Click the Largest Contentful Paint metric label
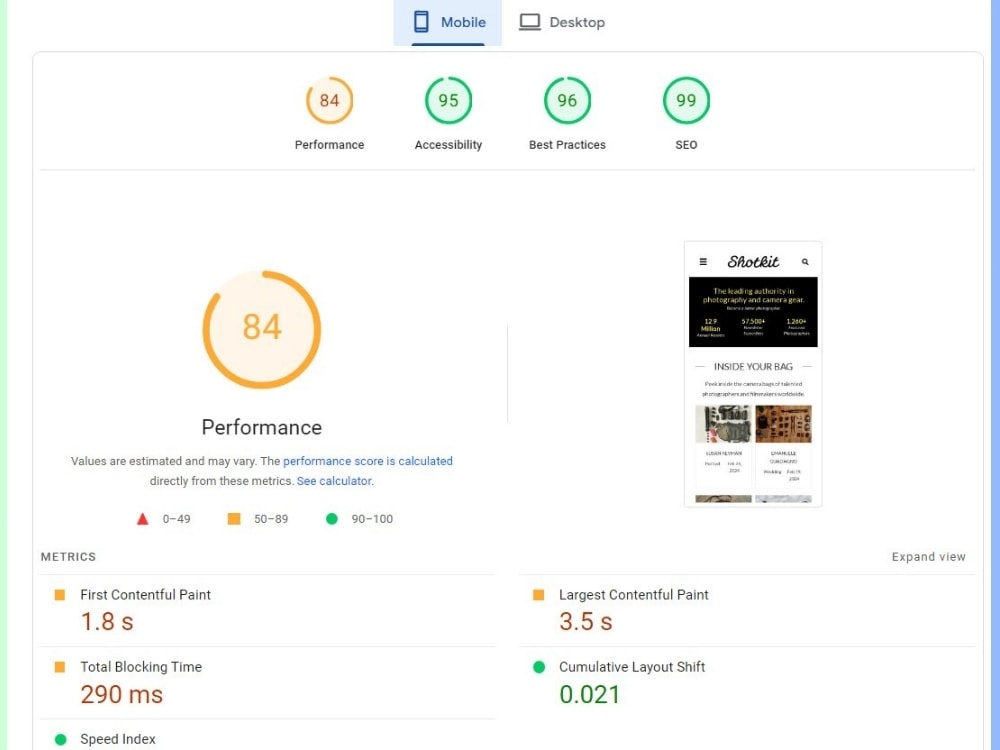Image resolution: width=1000 pixels, height=750 pixels. point(634,595)
